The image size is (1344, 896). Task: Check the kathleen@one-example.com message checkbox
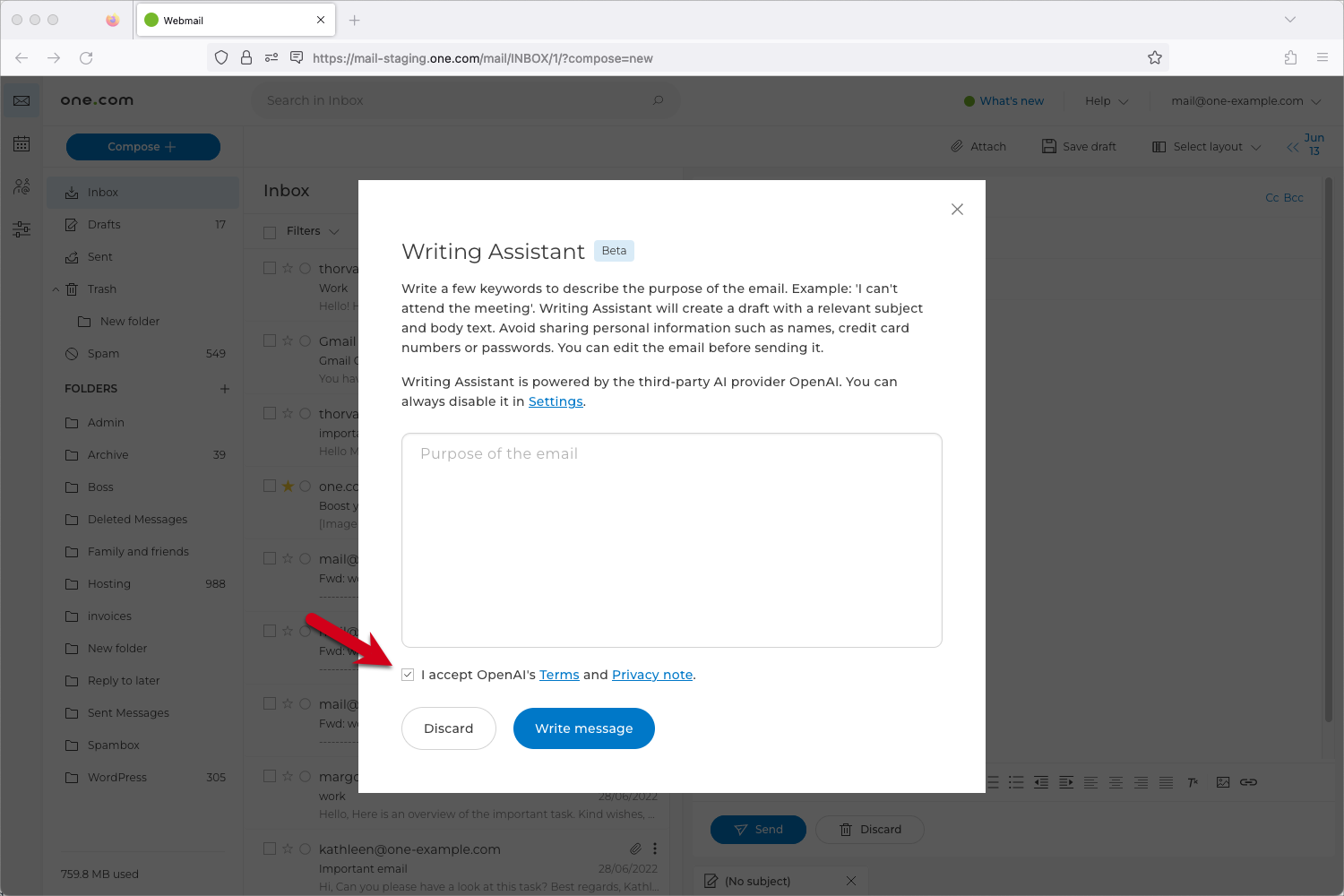270,849
